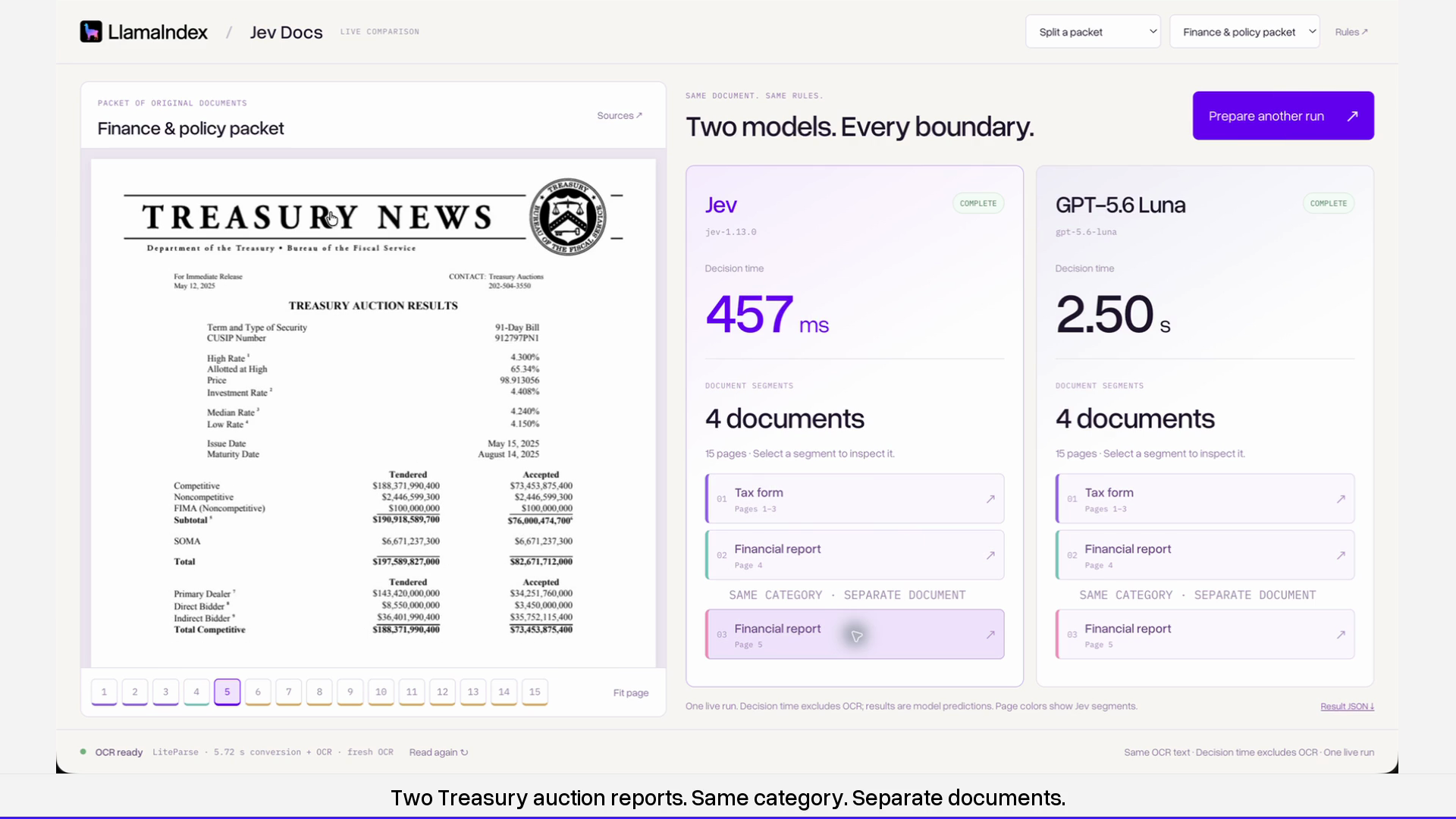Go to page 2 in the pager

tap(135, 692)
